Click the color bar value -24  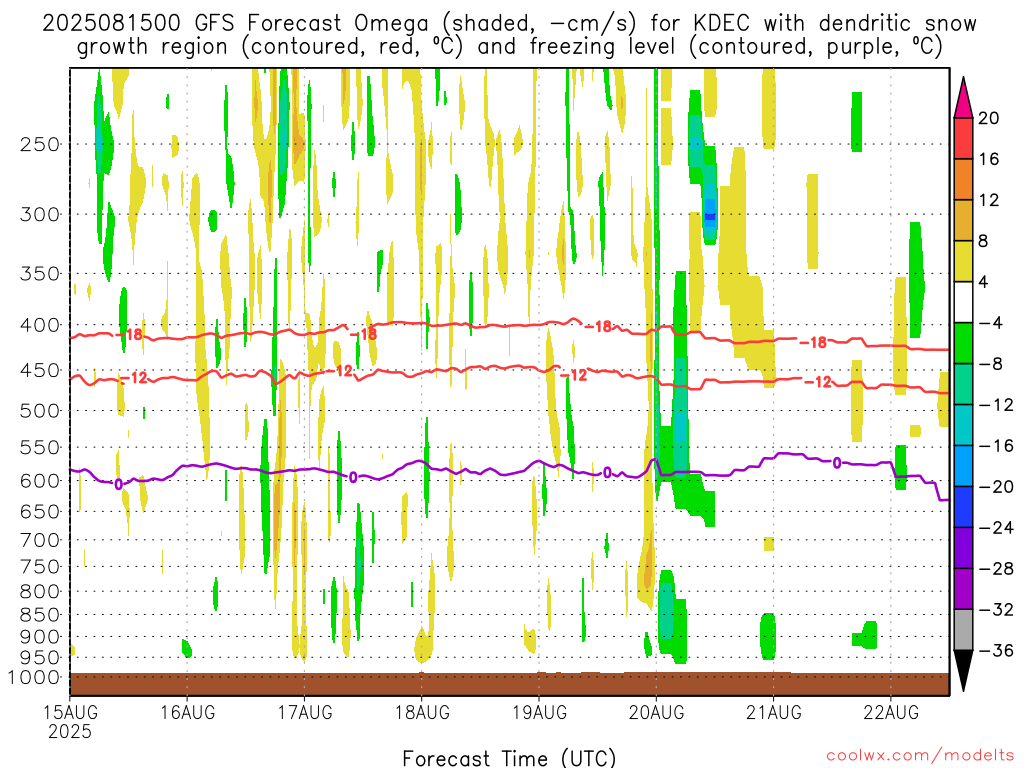[x=996, y=528]
